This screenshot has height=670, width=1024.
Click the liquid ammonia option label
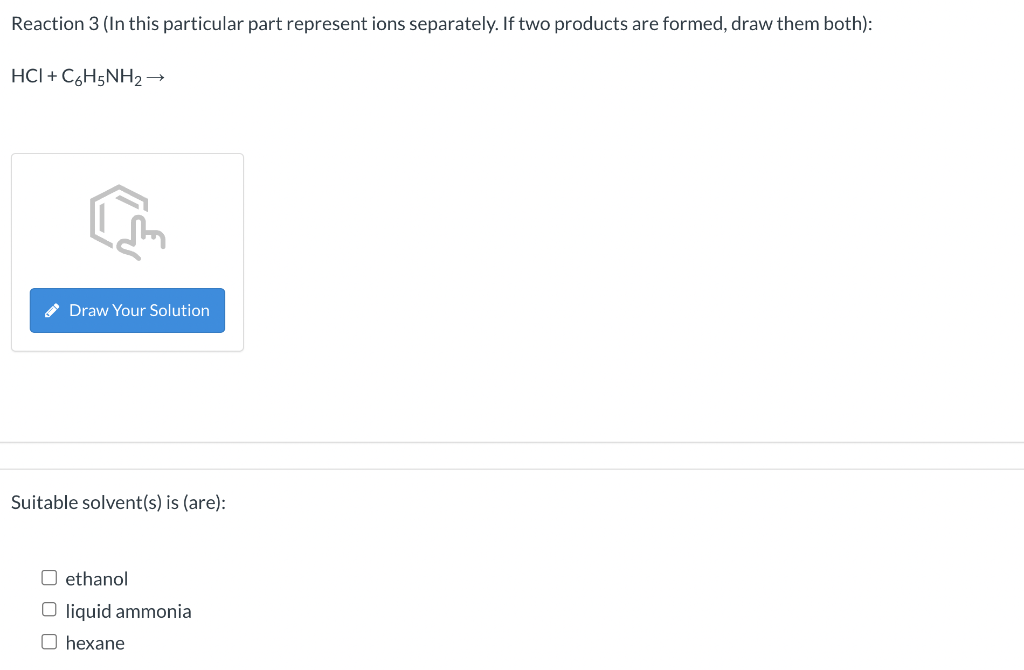click(128, 611)
